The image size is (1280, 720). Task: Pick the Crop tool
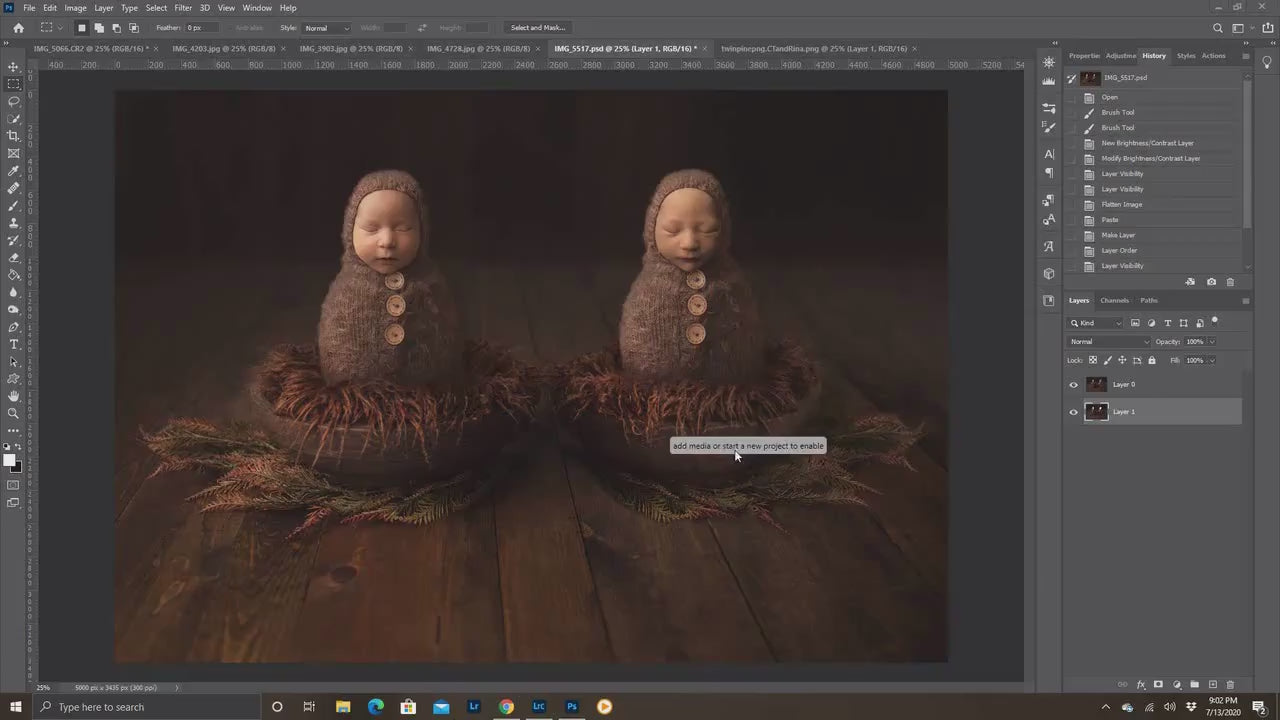pos(14,136)
